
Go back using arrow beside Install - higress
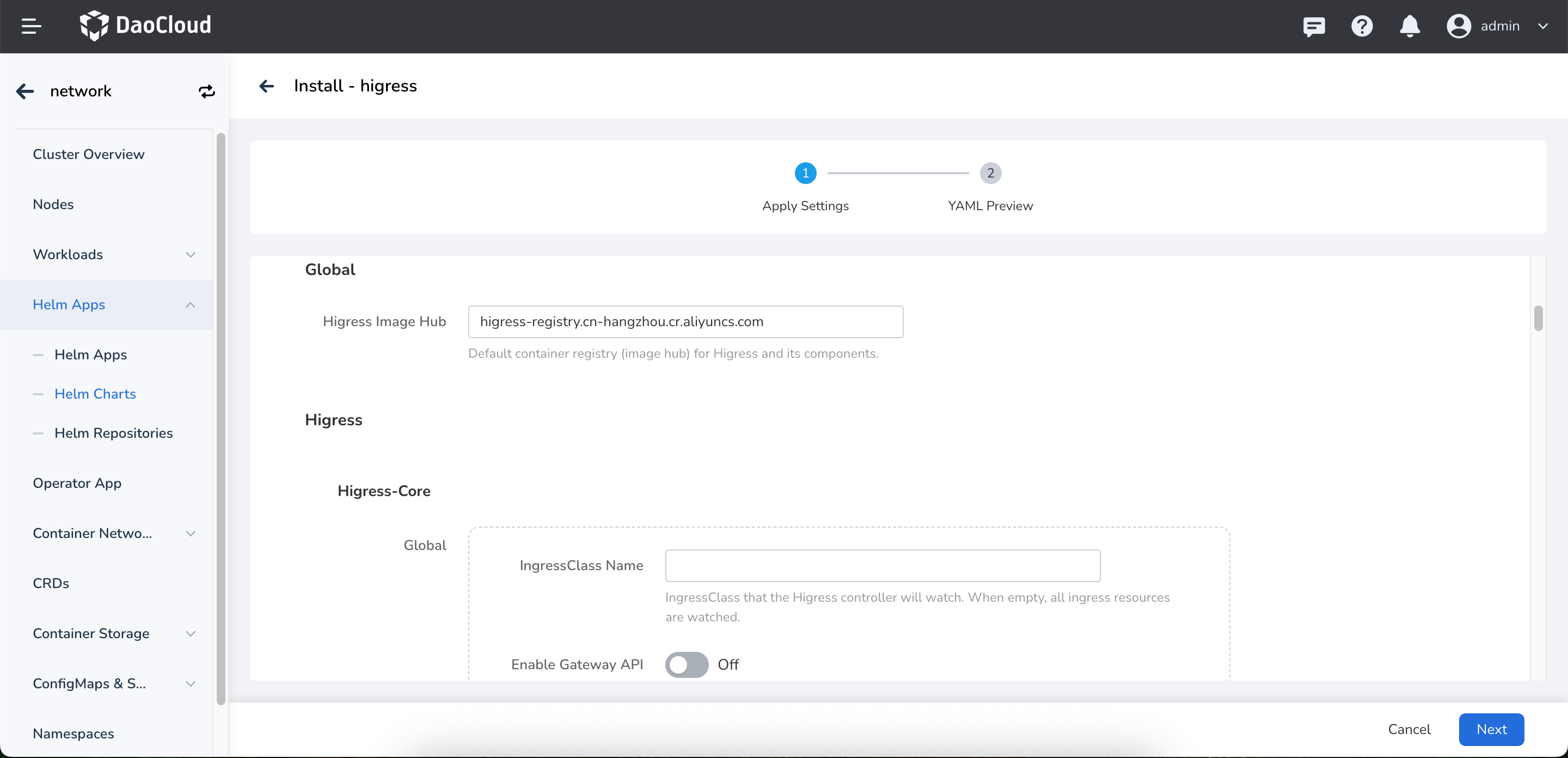pyautogui.click(x=267, y=86)
